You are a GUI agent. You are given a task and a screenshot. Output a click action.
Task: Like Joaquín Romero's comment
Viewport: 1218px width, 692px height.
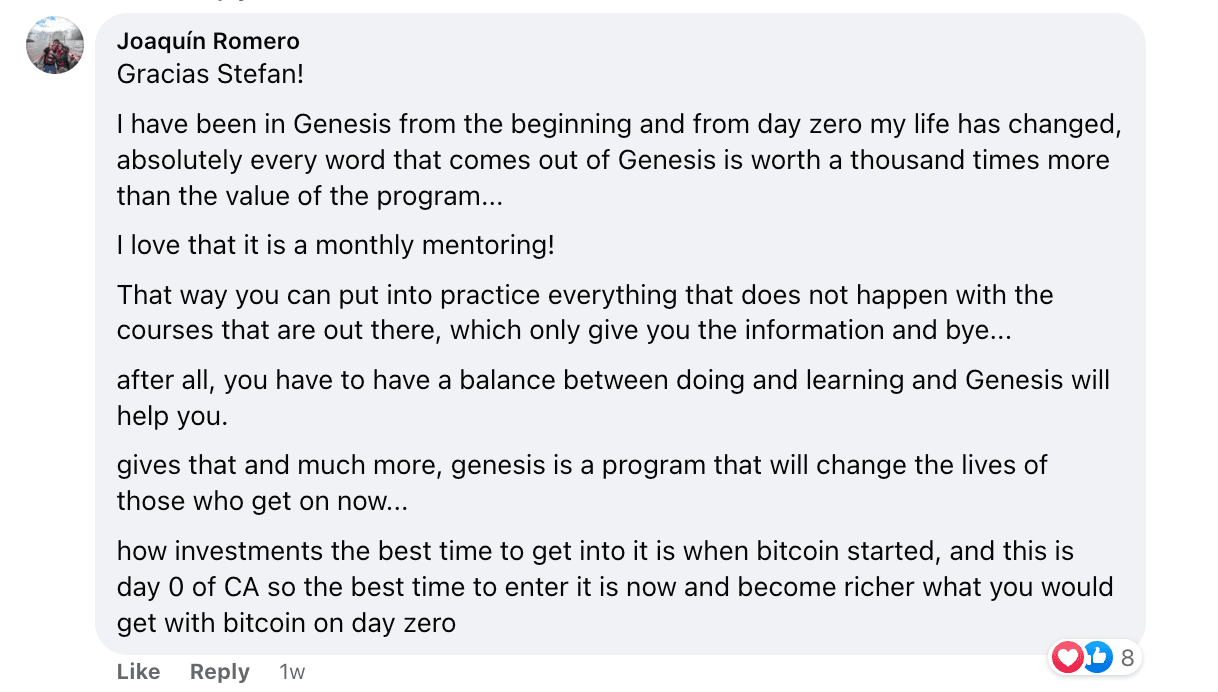pos(138,671)
